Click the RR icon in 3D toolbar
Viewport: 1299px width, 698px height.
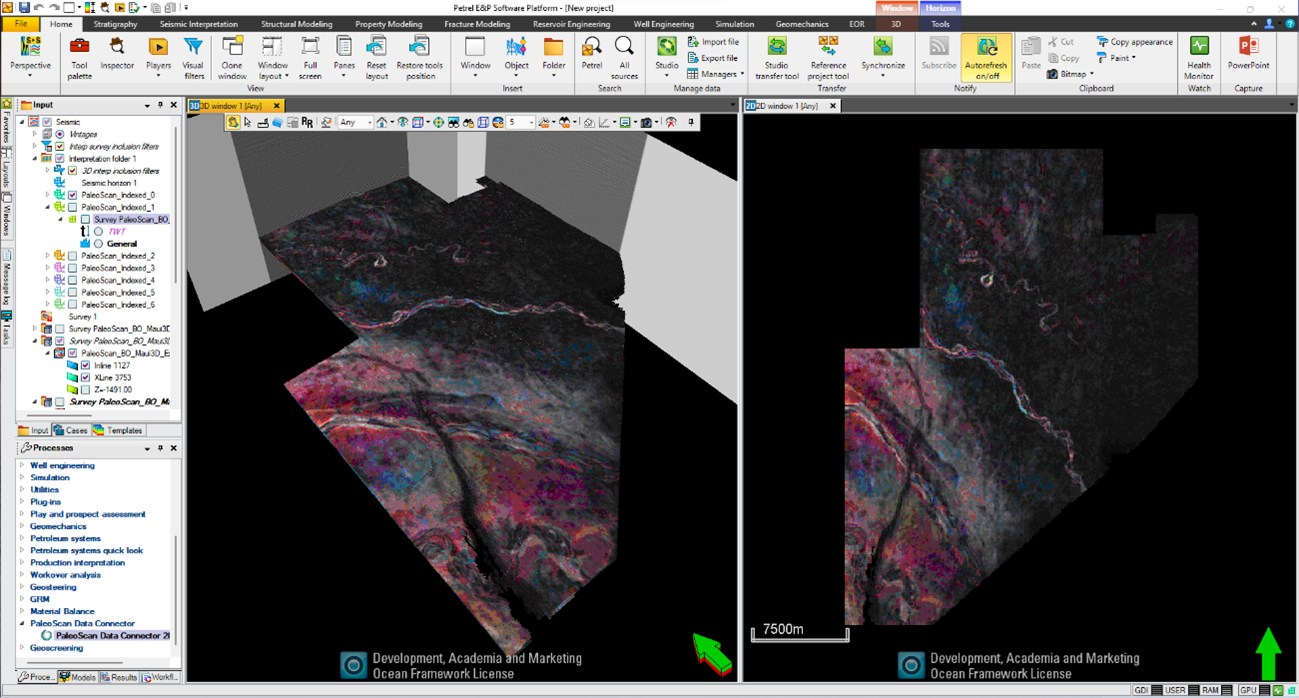tap(307, 122)
